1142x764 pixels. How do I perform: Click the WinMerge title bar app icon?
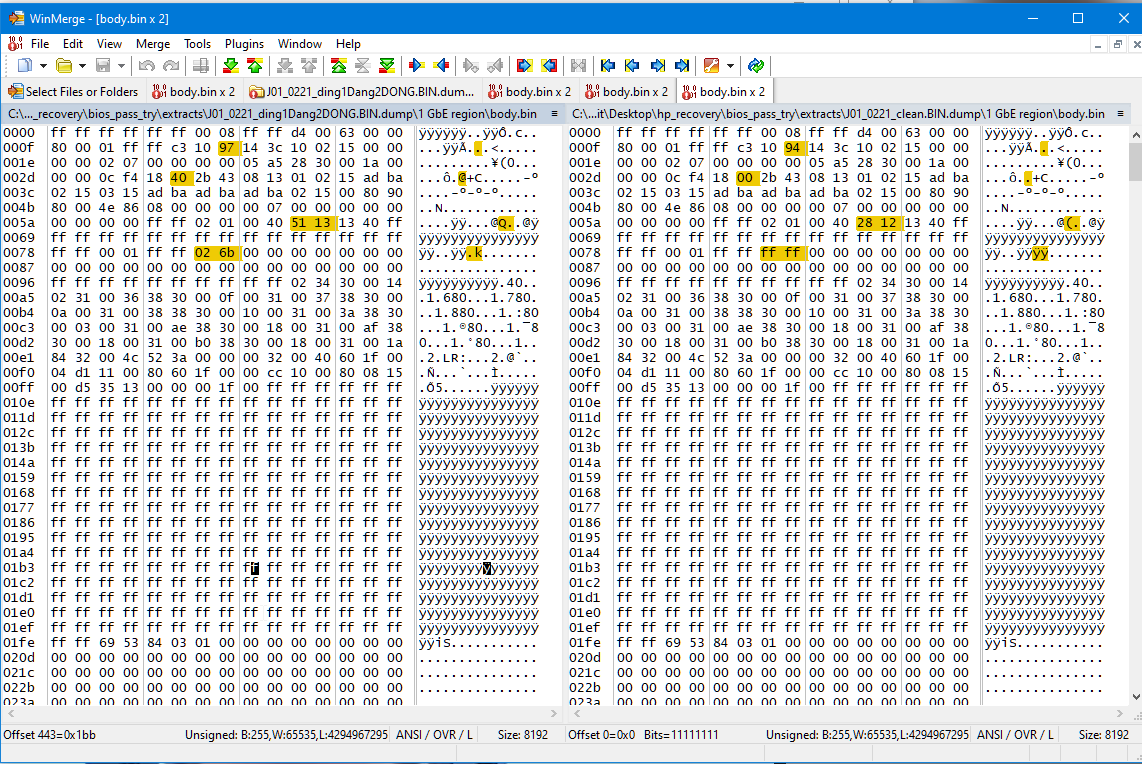coord(16,18)
